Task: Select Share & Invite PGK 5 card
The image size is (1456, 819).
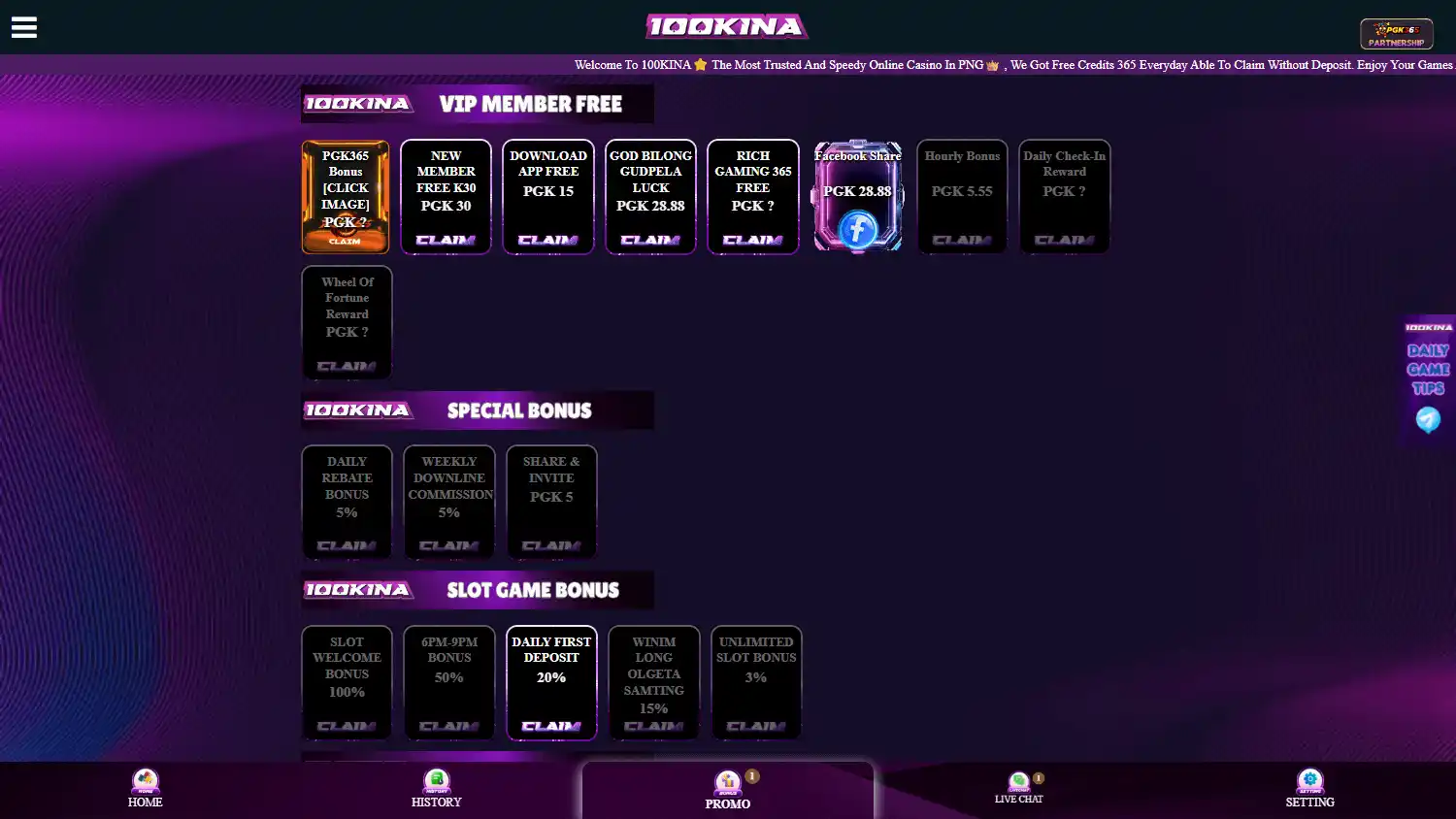Action: 551,503
